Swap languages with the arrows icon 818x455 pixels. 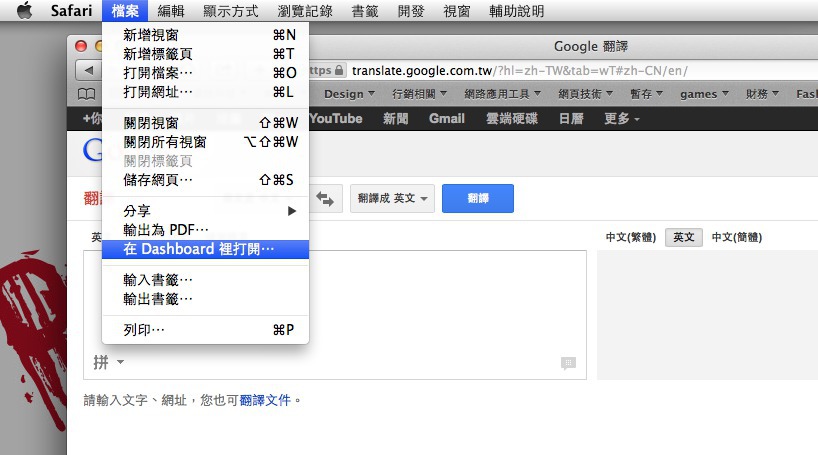[x=325, y=198]
